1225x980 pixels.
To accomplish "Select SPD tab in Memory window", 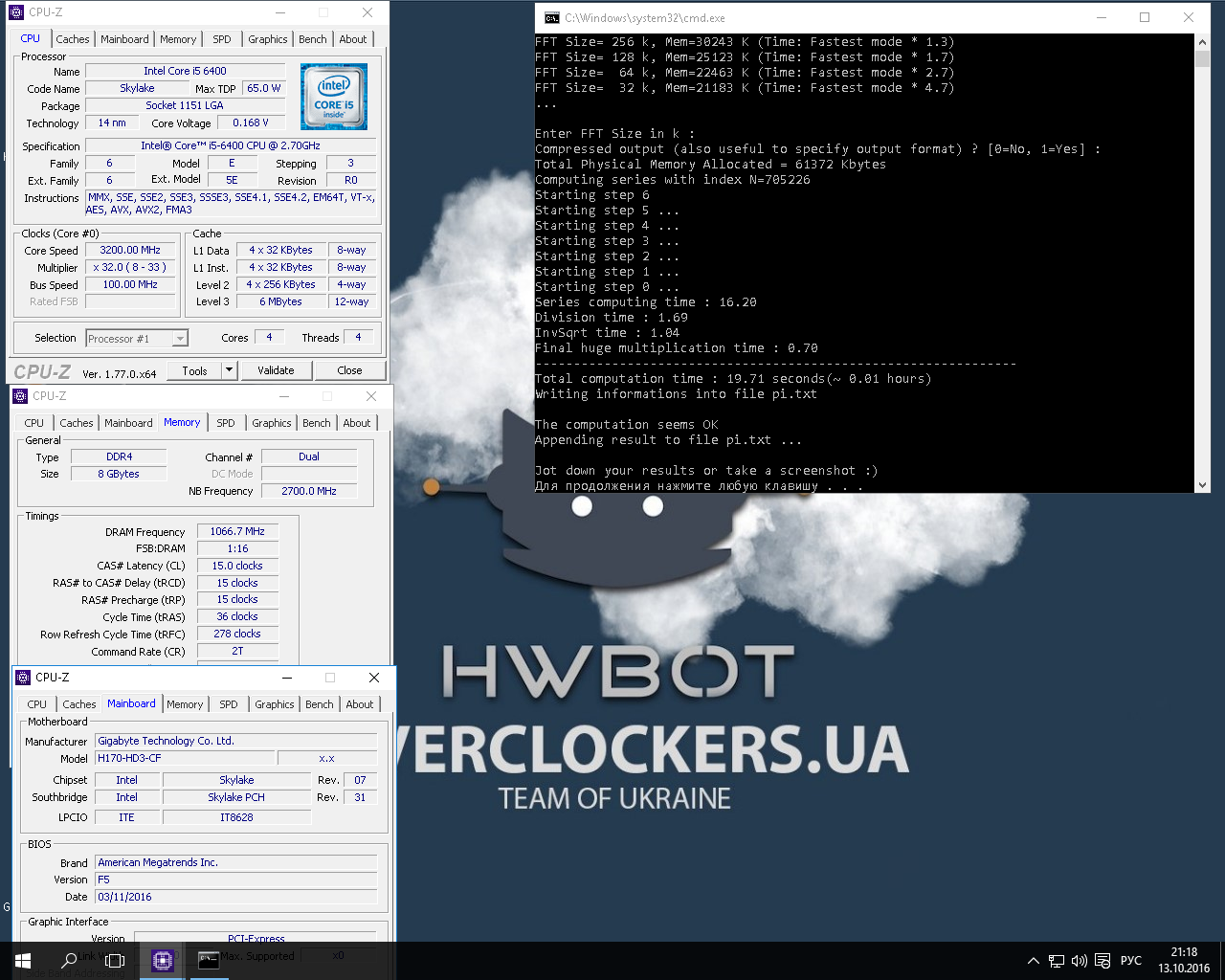I will [226, 423].
